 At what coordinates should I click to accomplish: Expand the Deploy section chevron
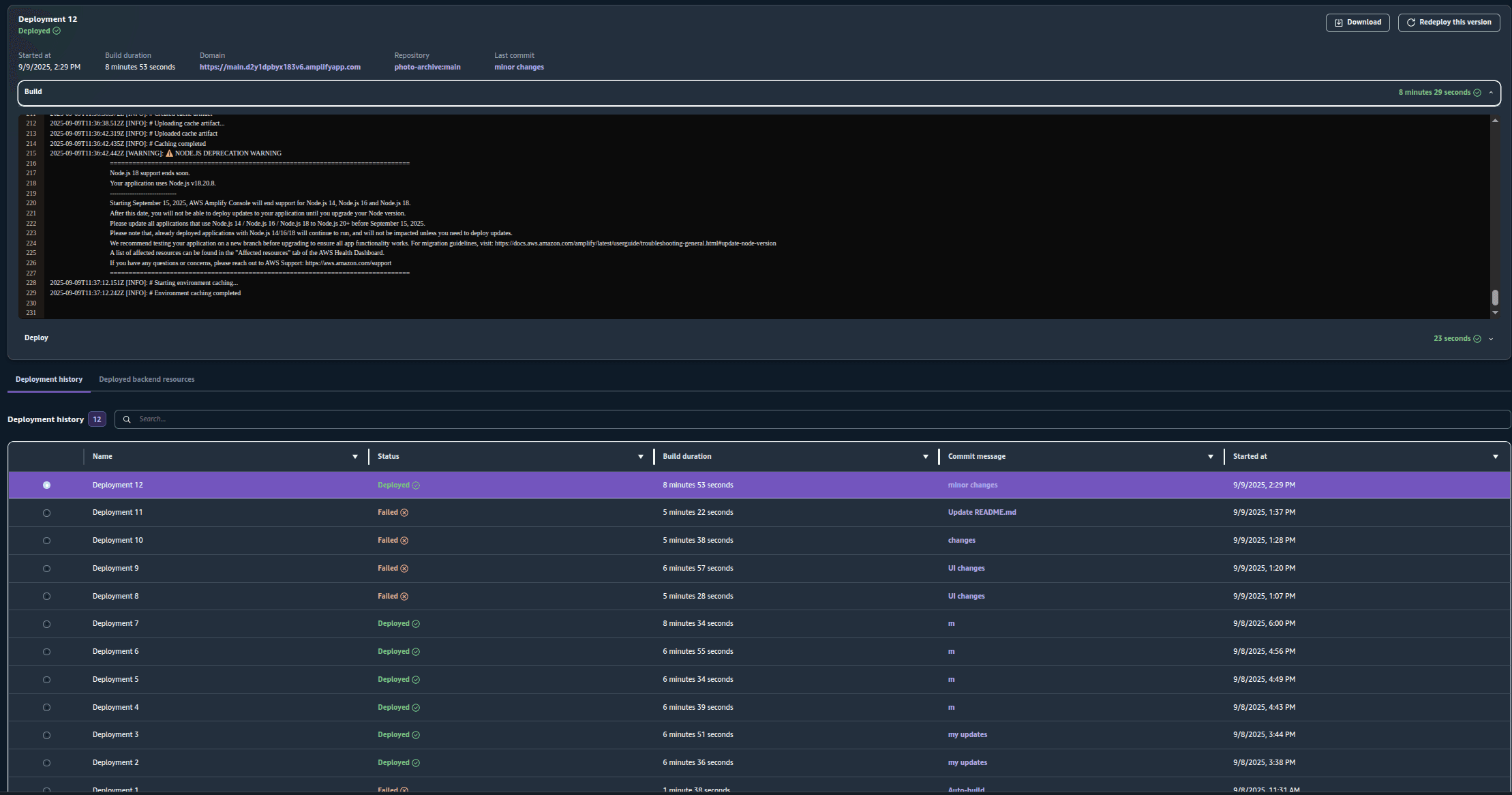pos(1491,339)
